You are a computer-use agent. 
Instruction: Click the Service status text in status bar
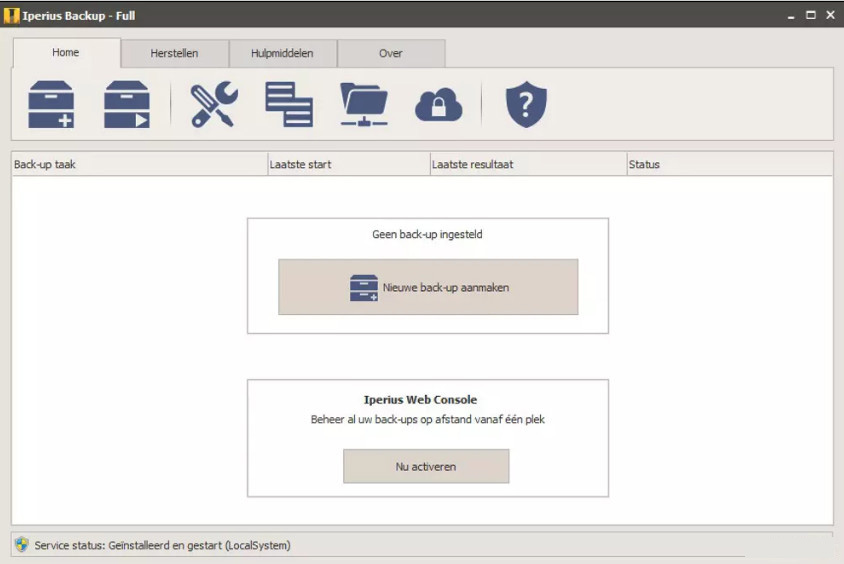[x=163, y=545]
